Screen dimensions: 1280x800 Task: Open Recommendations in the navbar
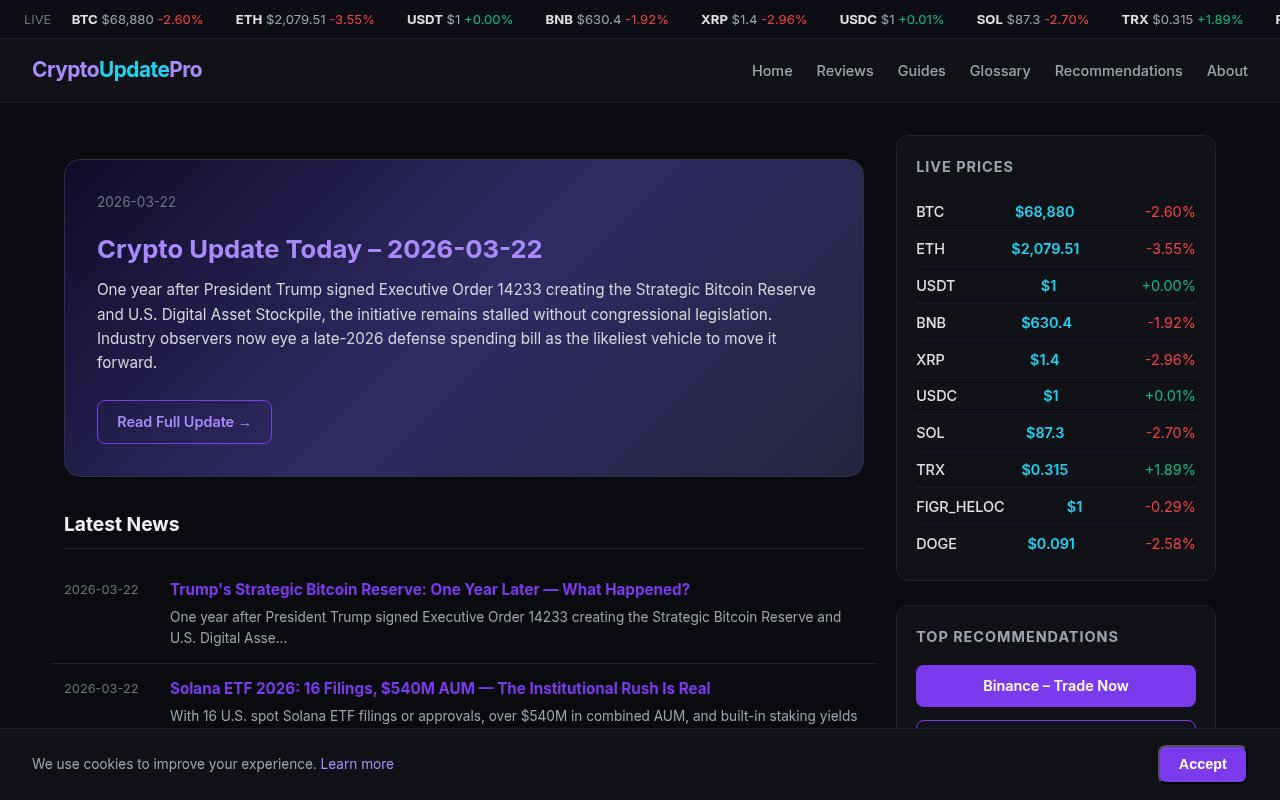point(1118,71)
